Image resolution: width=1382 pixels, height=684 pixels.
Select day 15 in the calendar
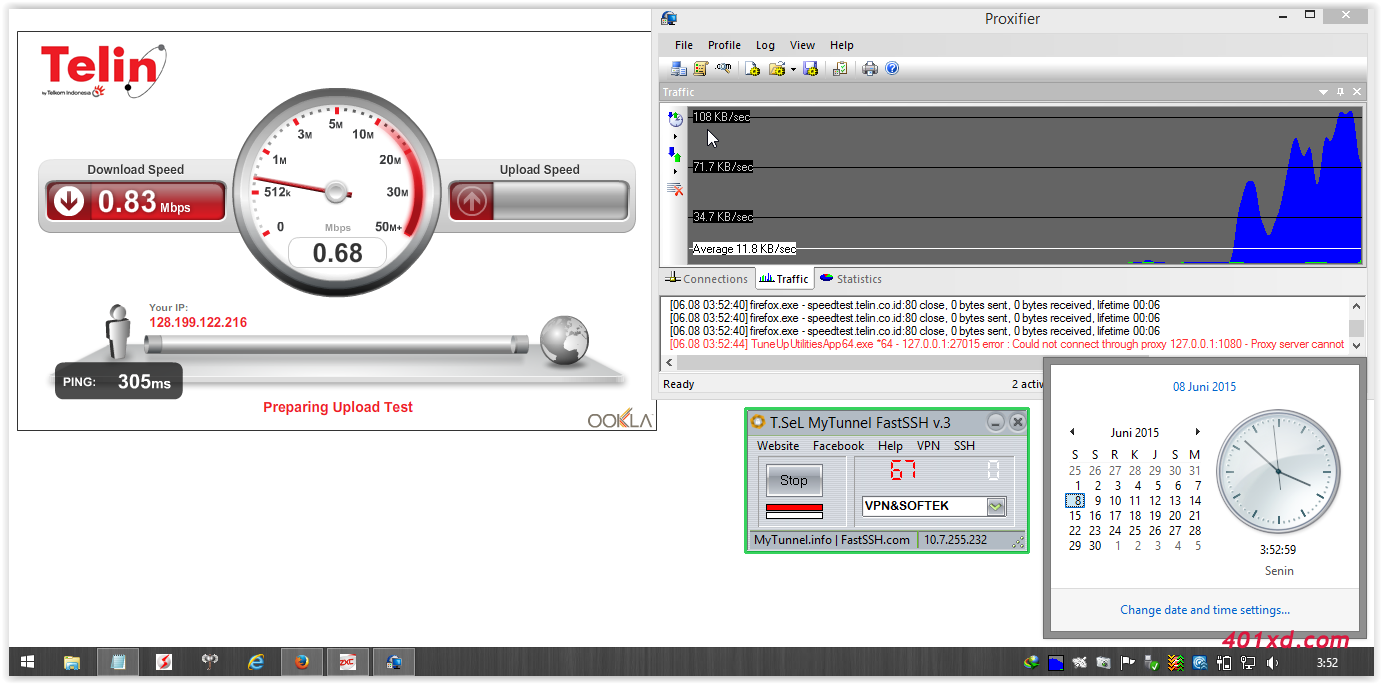tap(1075, 516)
